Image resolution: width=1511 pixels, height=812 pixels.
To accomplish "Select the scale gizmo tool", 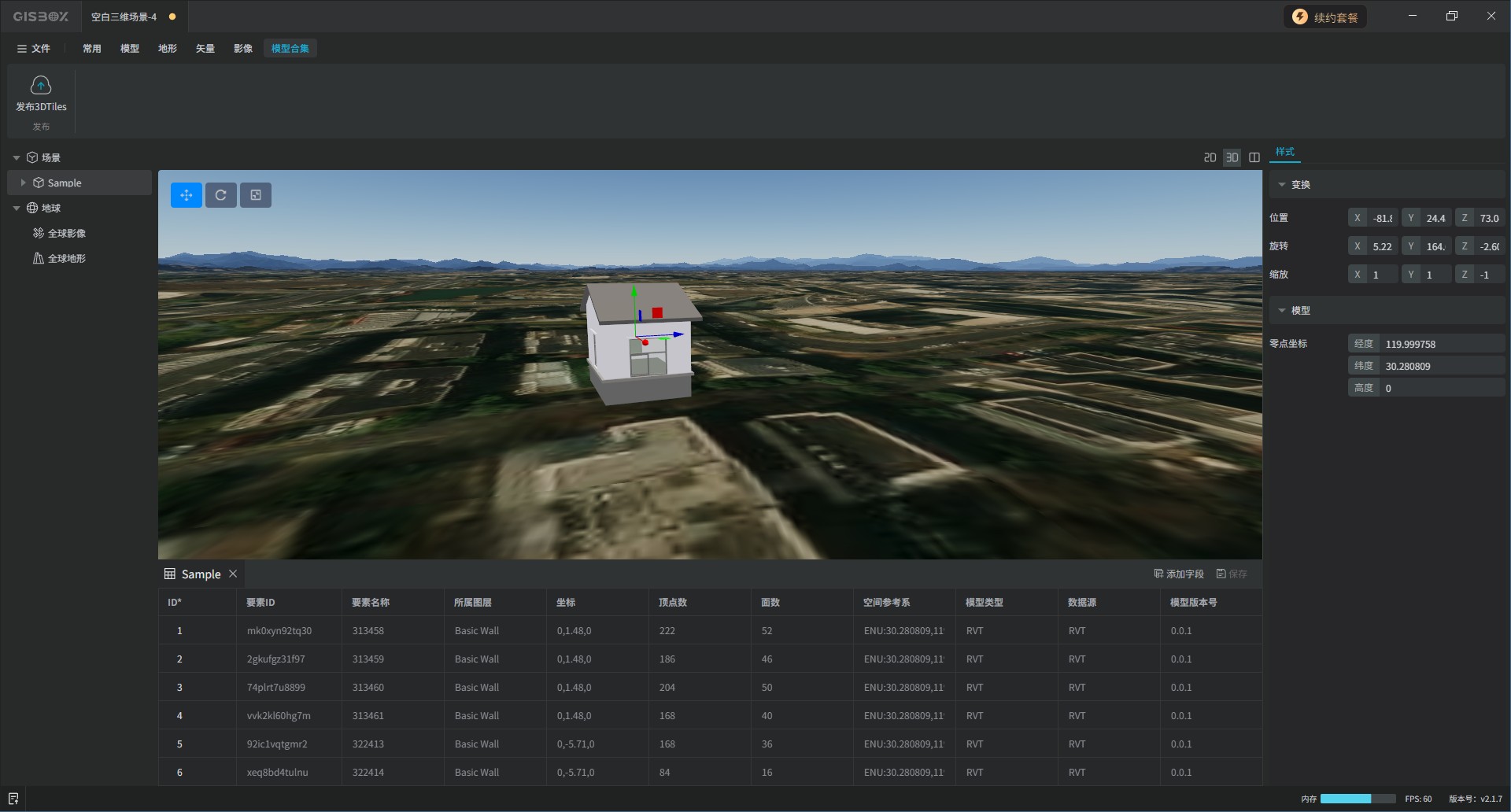I will 256,195.
